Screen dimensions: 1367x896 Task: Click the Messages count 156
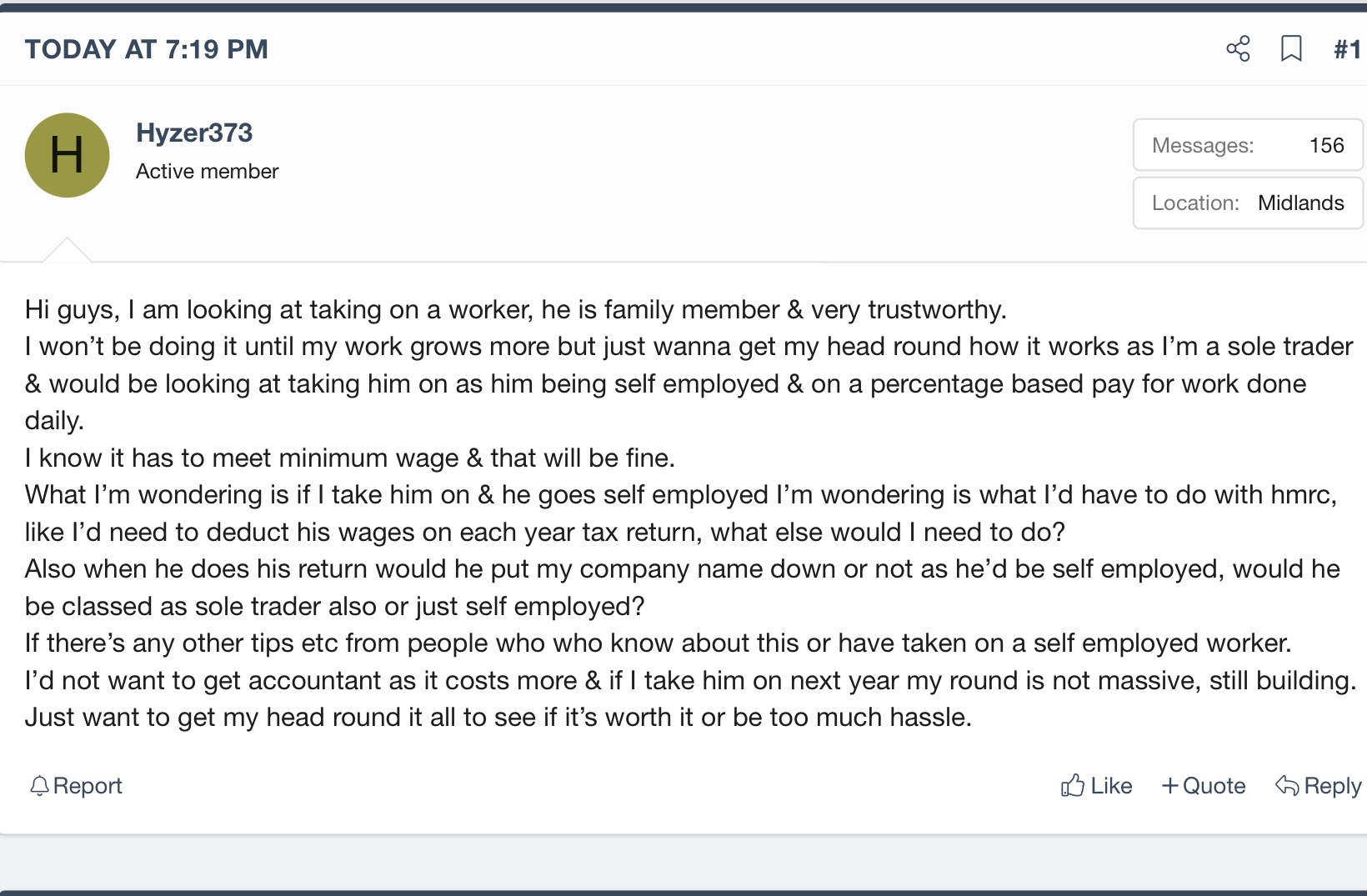coord(1326,145)
